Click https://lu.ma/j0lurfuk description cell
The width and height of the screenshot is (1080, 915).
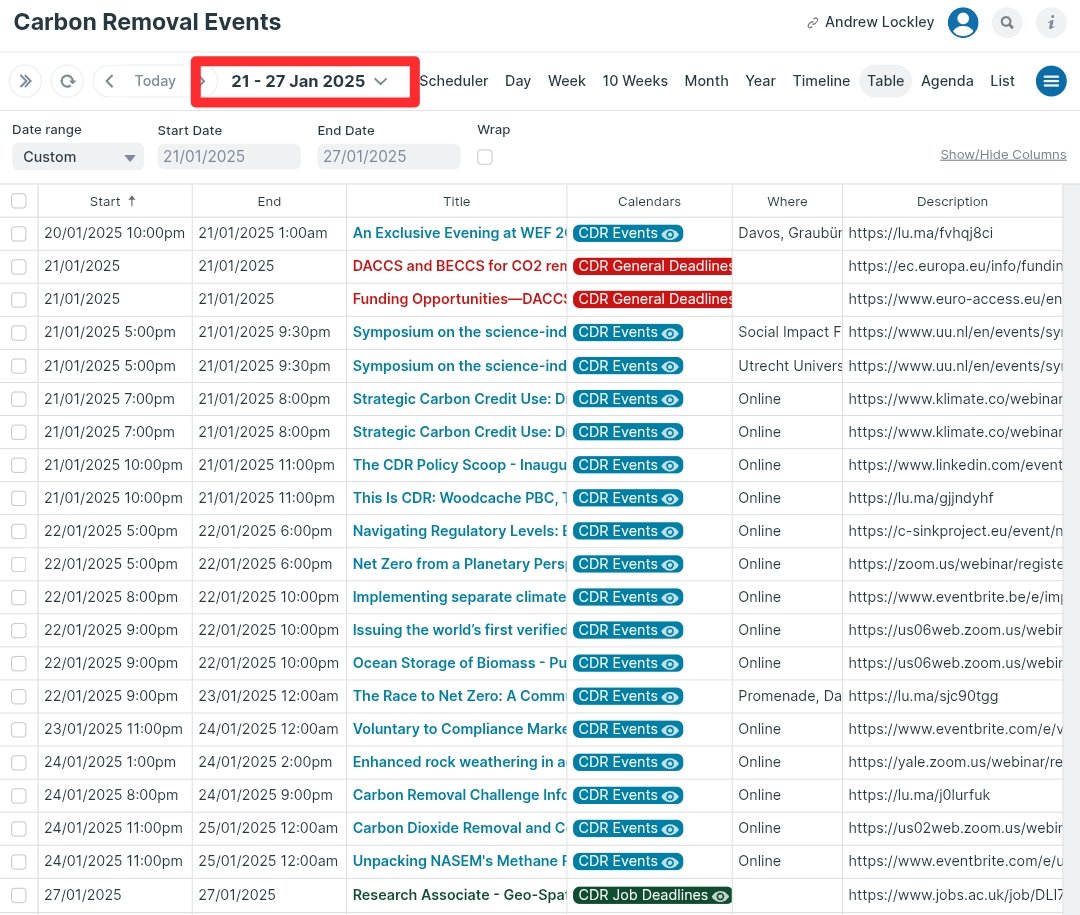point(919,796)
